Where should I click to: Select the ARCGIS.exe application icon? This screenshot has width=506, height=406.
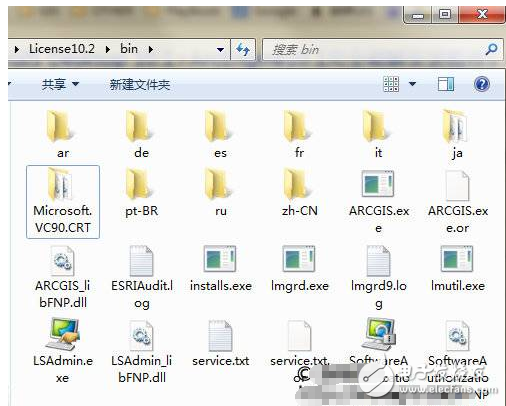(x=378, y=183)
